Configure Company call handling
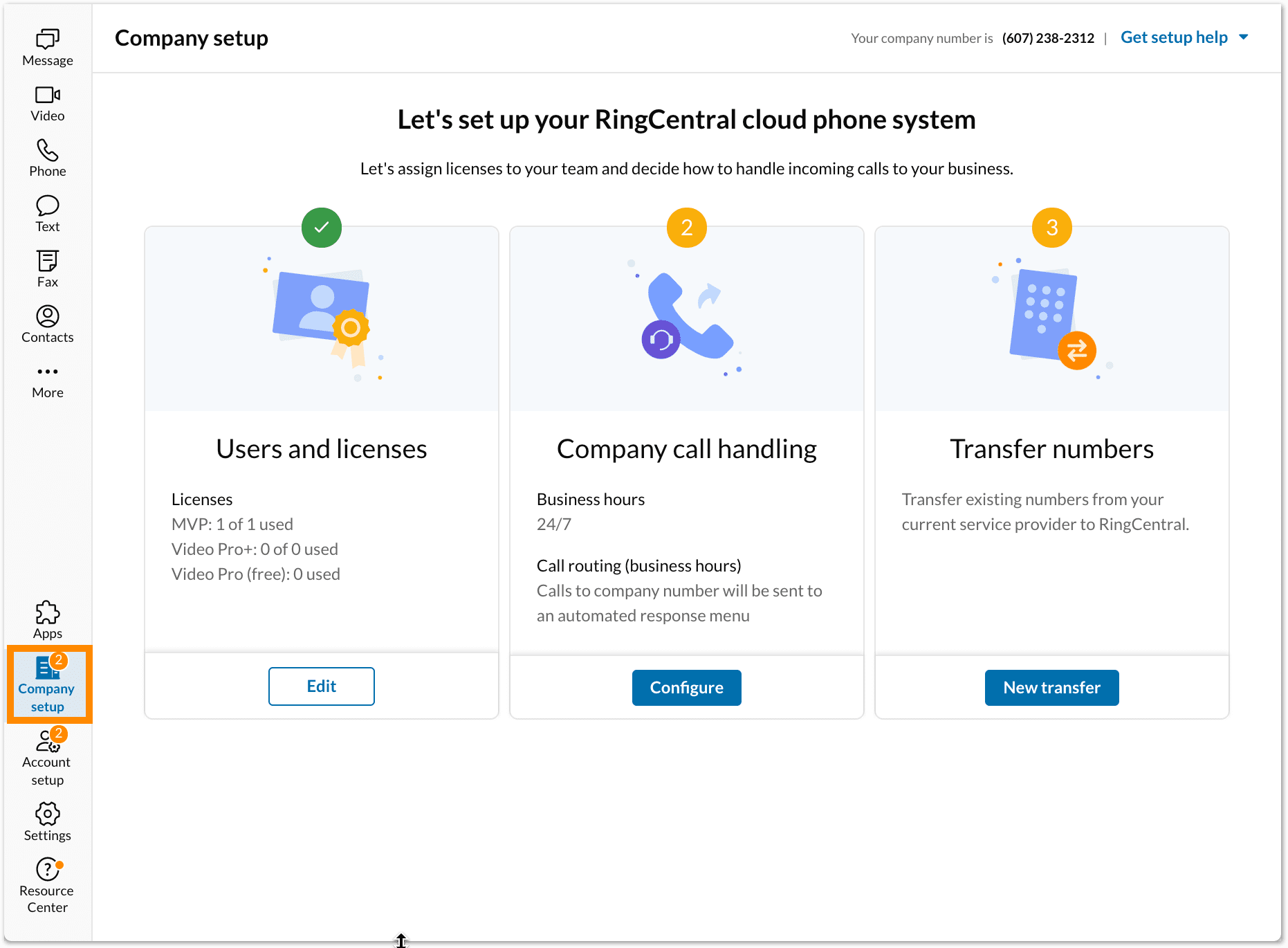This screenshot has height=948, width=1288. click(x=686, y=687)
